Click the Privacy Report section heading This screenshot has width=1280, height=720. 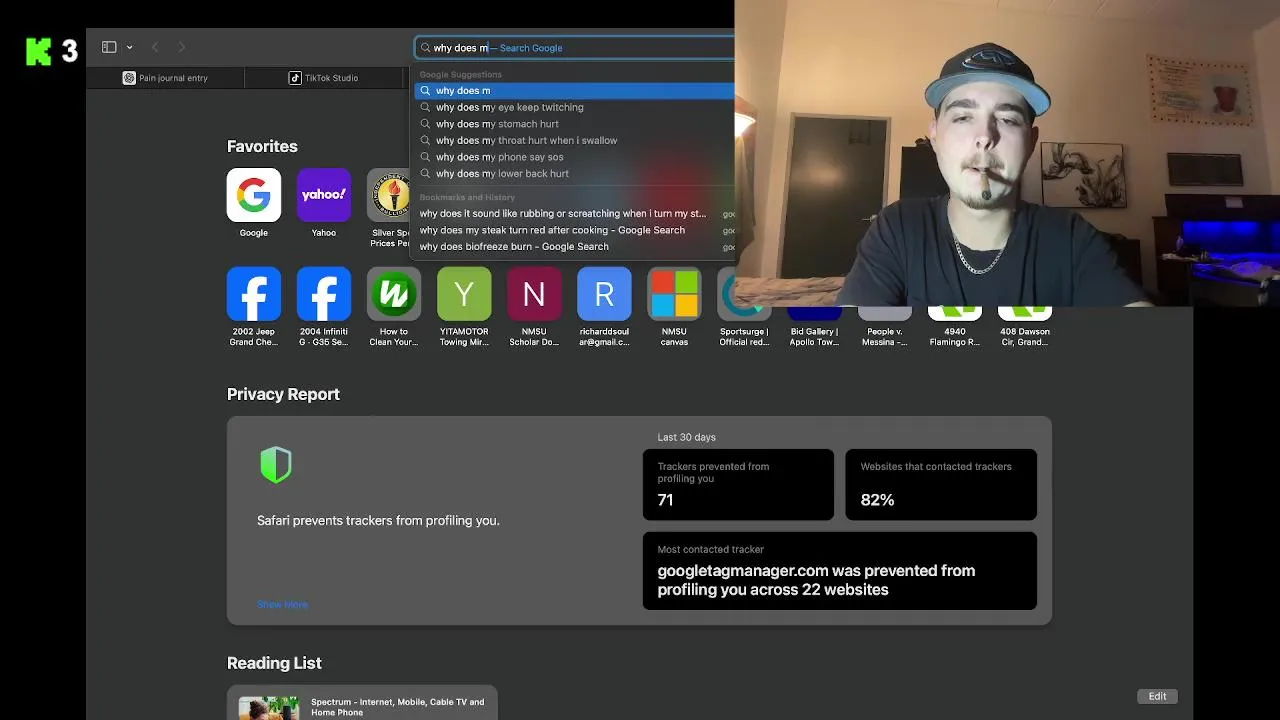(x=283, y=394)
